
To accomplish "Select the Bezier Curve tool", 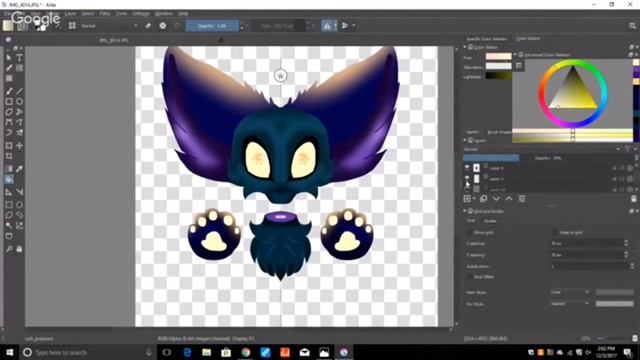I will tap(9, 122).
